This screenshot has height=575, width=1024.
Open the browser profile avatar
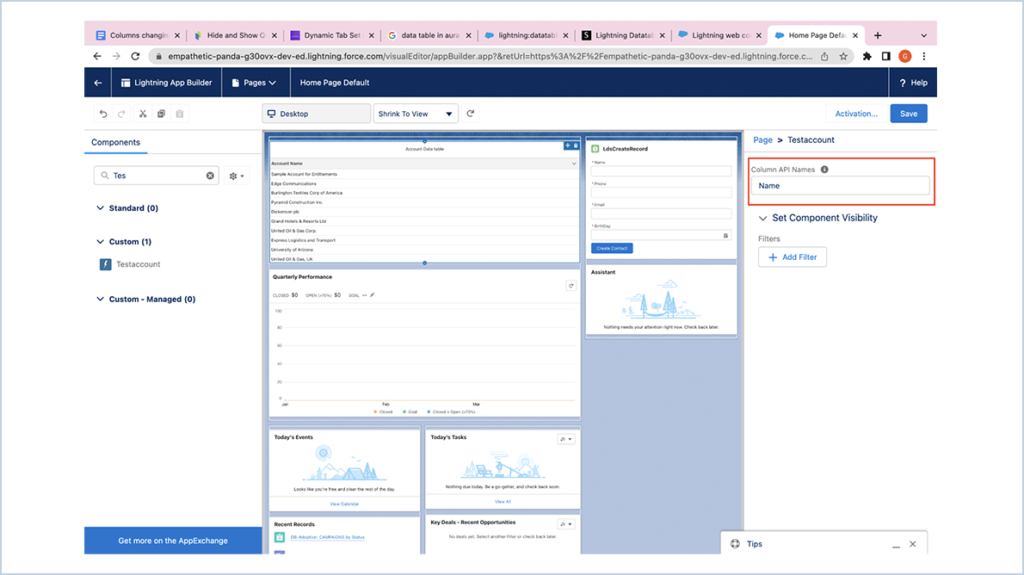click(x=904, y=56)
